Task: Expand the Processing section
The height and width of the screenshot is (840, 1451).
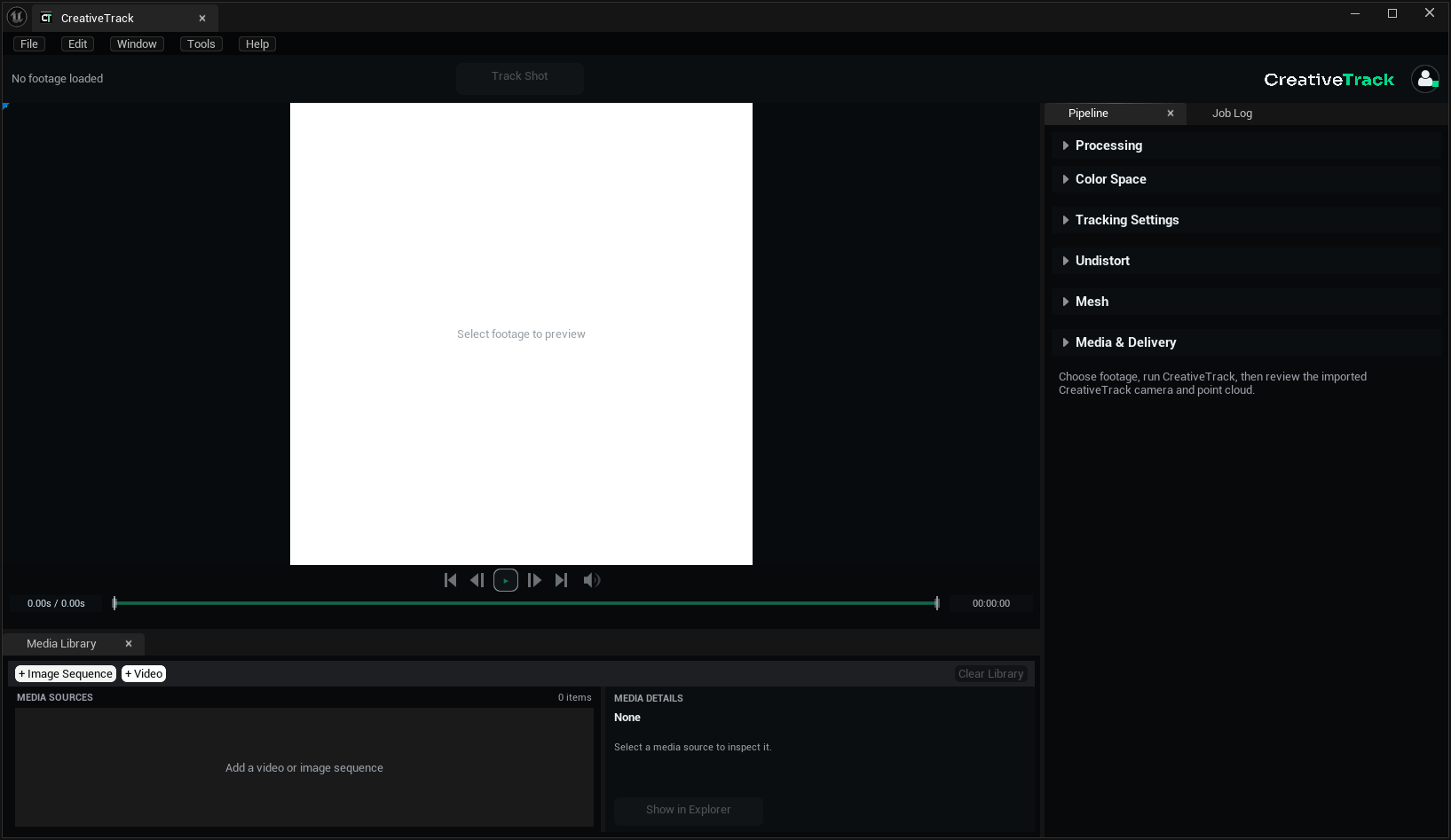Action: coord(1248,145)
